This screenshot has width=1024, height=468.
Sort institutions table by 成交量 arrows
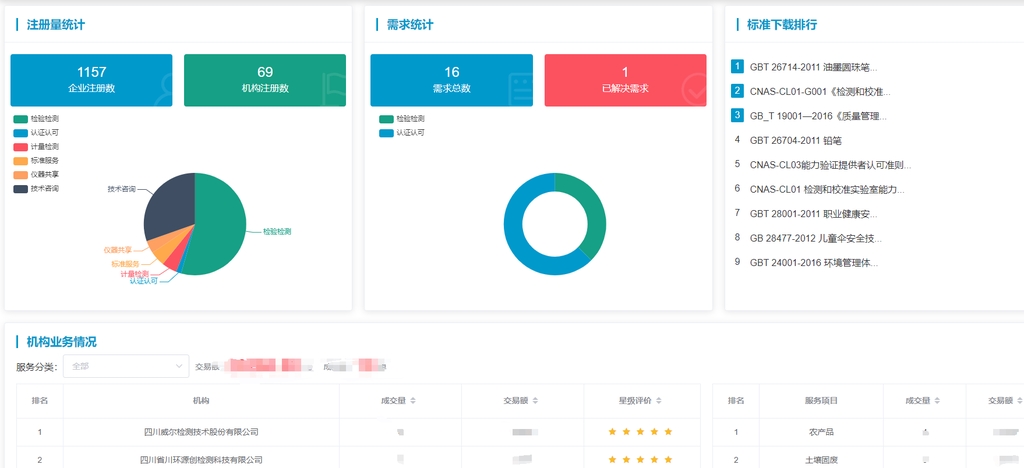[x=413, y=401]
